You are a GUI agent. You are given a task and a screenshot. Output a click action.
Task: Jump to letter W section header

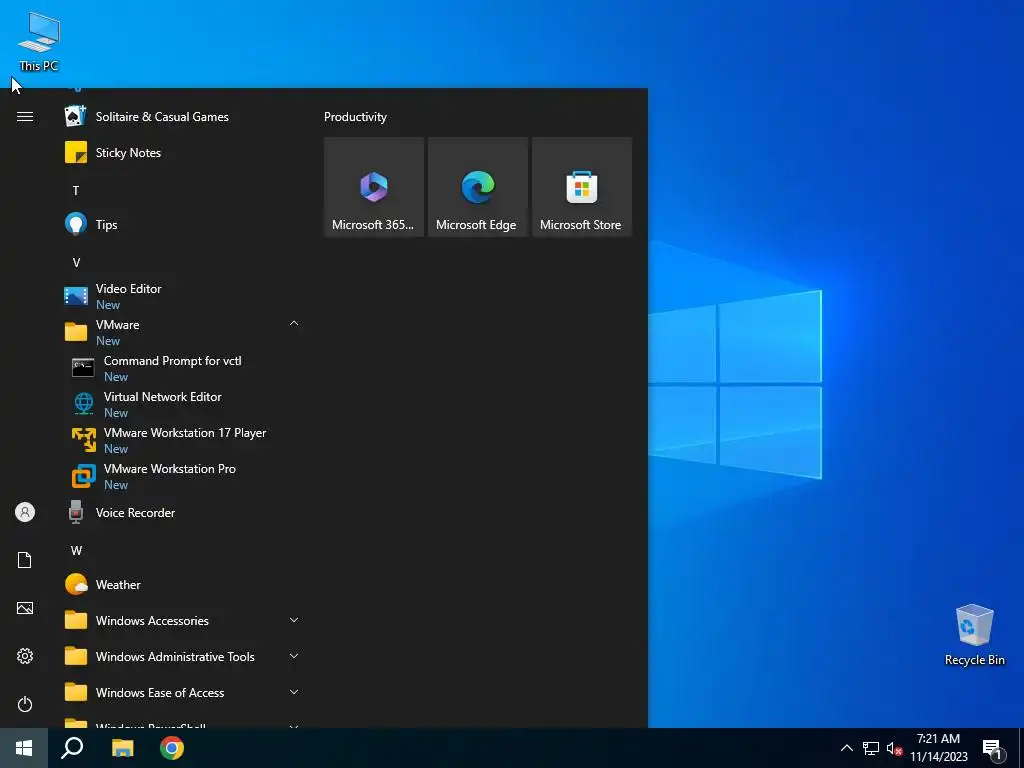[76, 551]
